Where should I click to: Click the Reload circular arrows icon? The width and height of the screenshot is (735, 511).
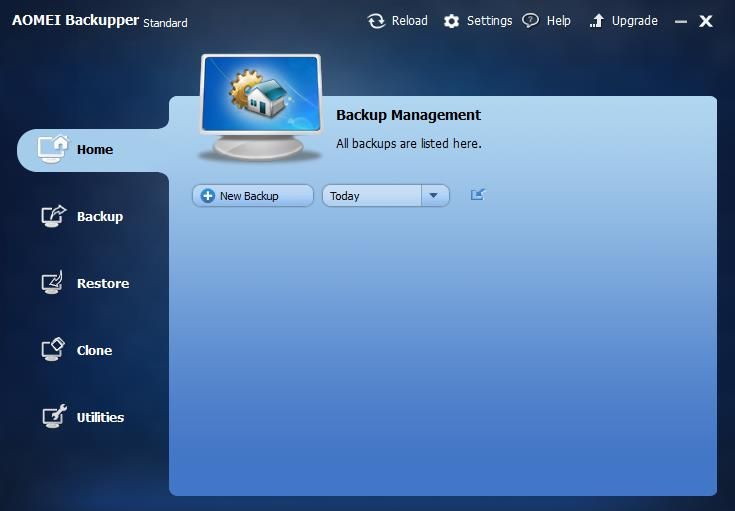coord(376,21)
